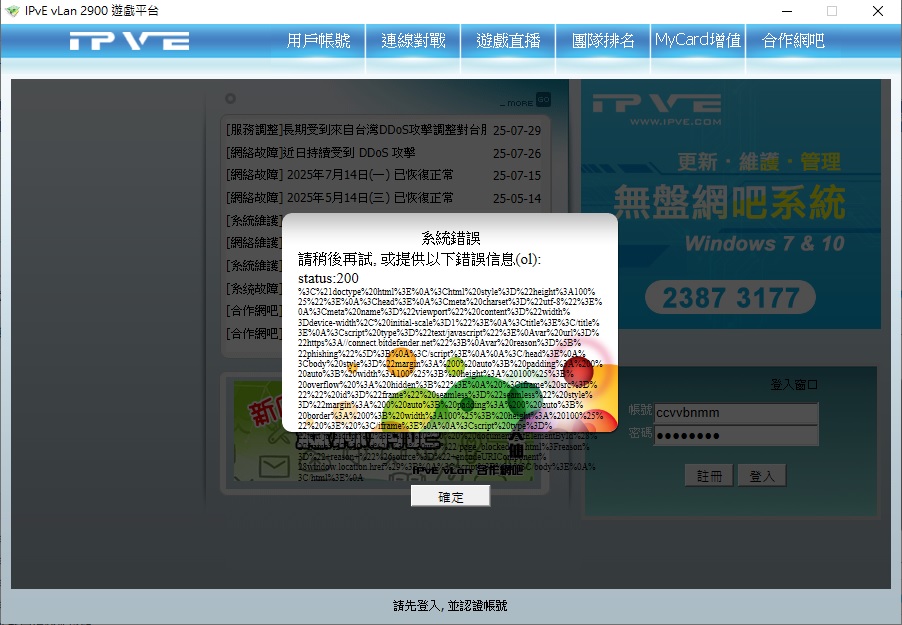Go to the 合作網吧 tab
The image size is (902, 625).
pos(793,41)
